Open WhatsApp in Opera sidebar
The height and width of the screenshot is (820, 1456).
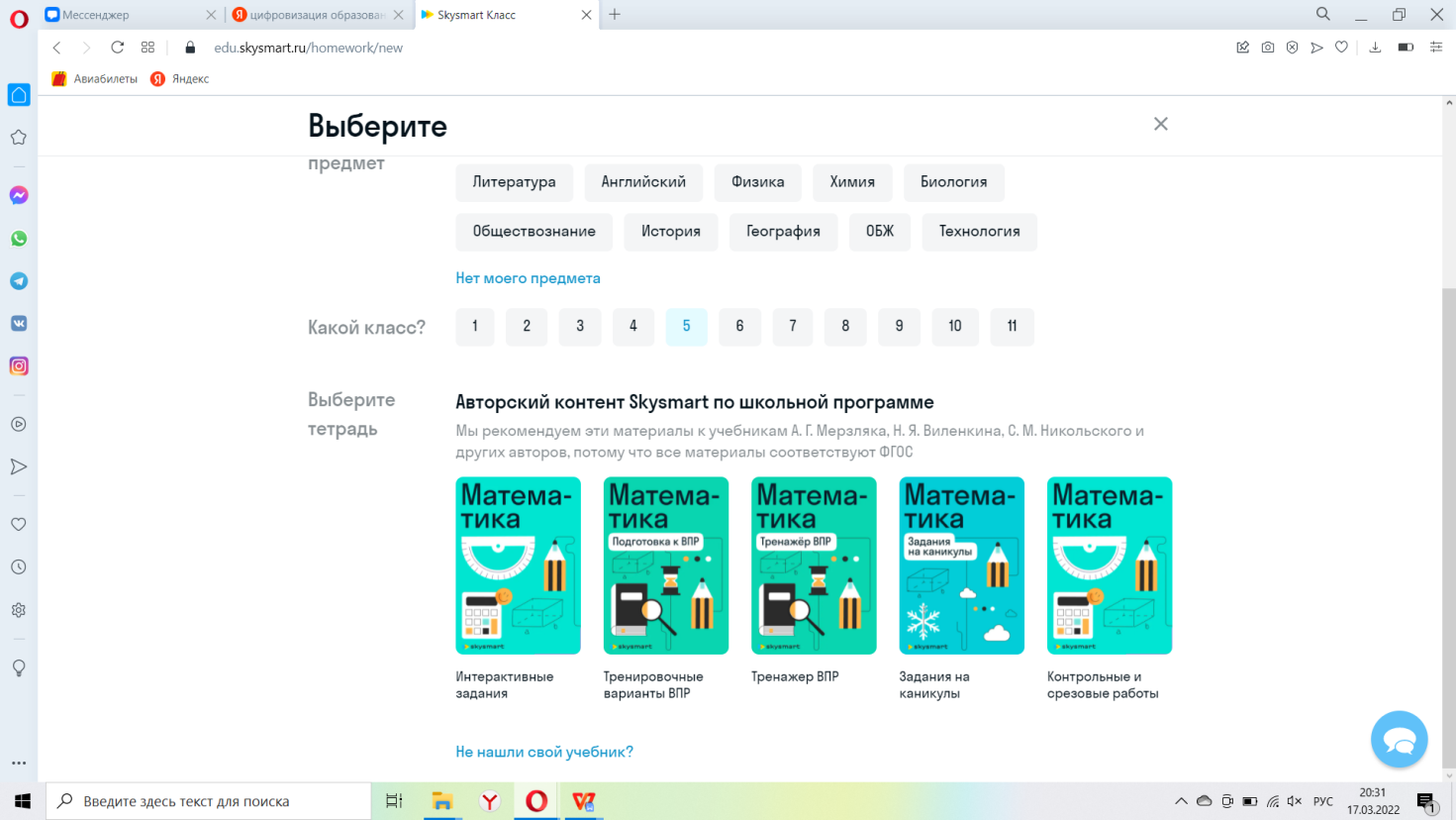[19, 239]
